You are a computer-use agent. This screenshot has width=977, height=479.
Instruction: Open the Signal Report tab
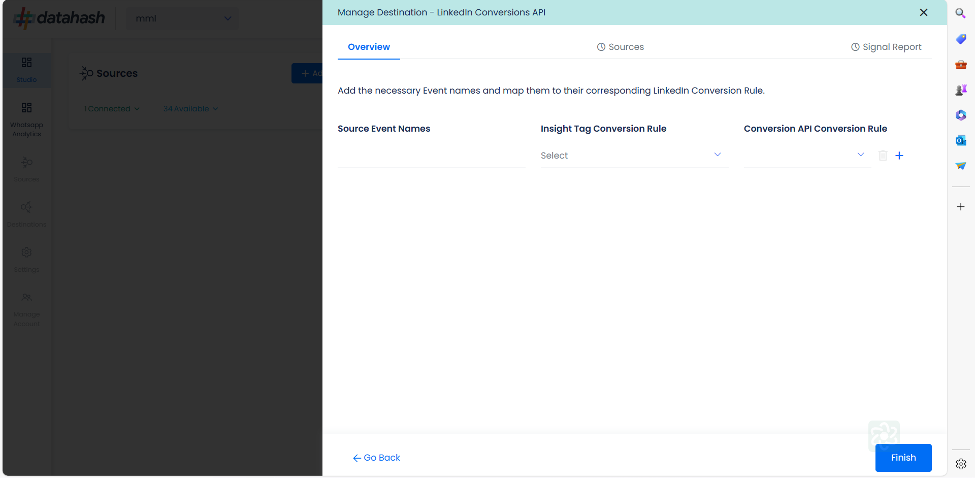pos(886,47)
